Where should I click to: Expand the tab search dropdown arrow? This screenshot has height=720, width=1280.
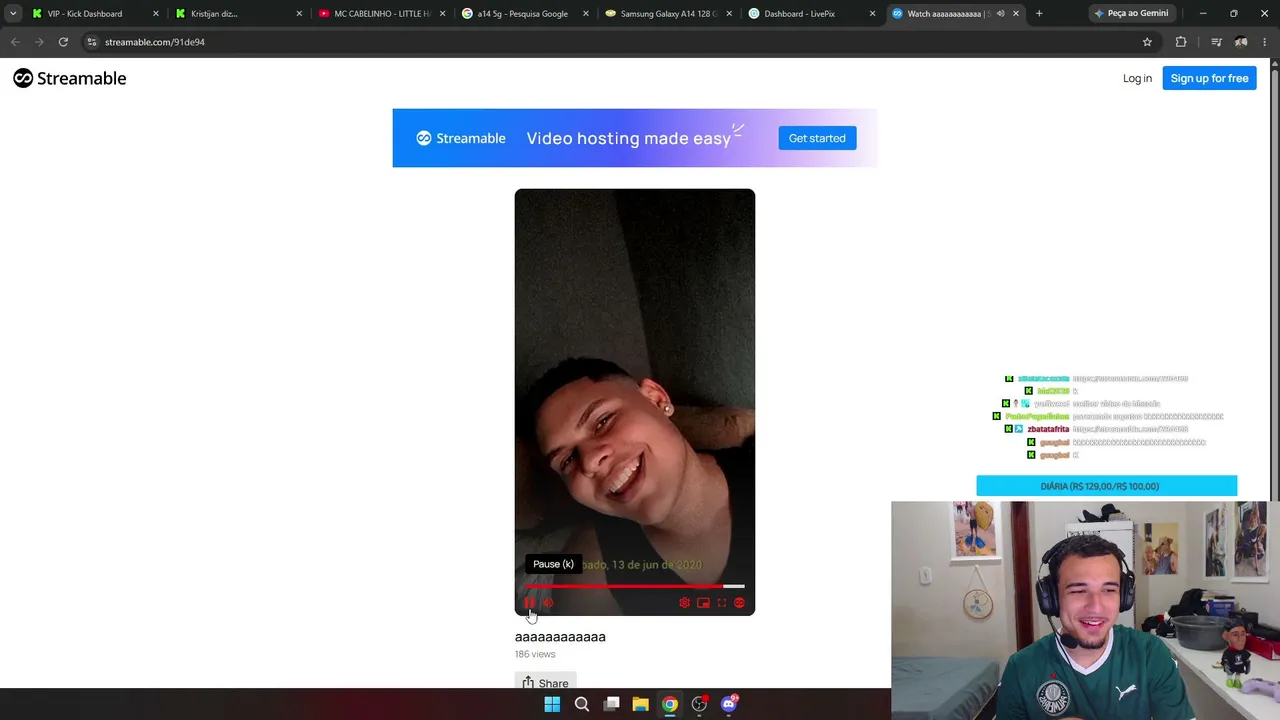13,14
